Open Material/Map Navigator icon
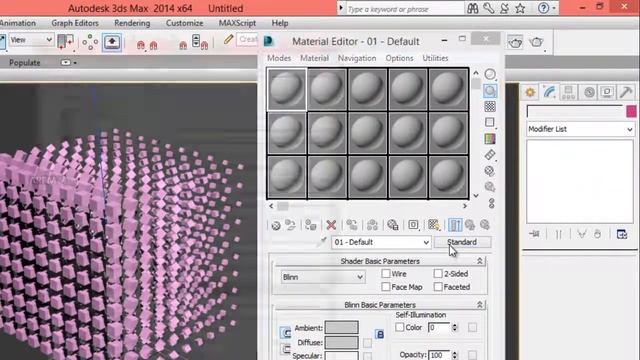 pyautogui.click(x=491, y=203)
